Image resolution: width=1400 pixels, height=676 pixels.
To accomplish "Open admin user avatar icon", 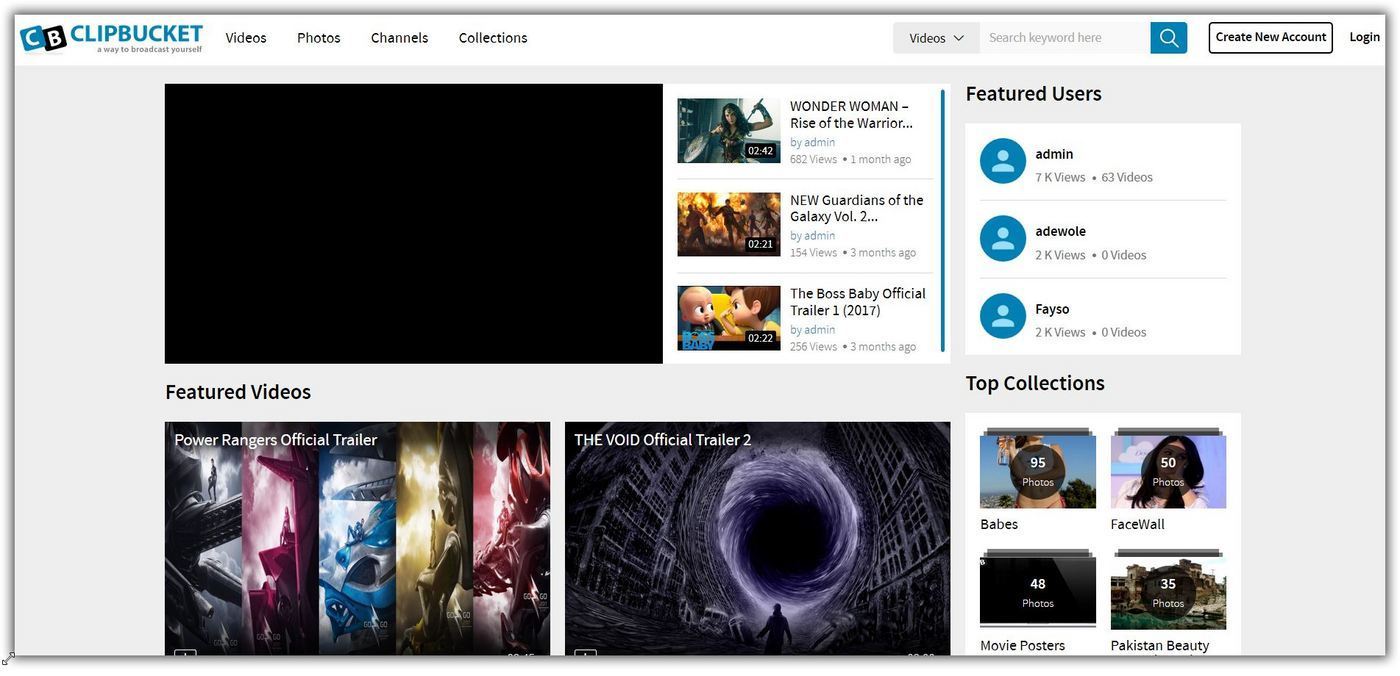I will tap(1003, 161).
